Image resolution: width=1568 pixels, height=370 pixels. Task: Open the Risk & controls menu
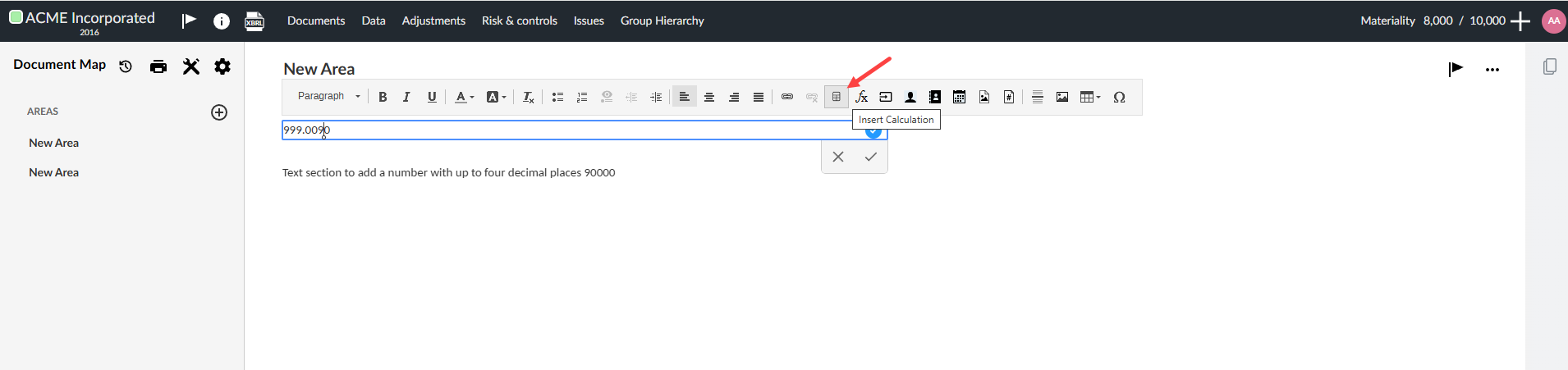(x=519, y=21)
